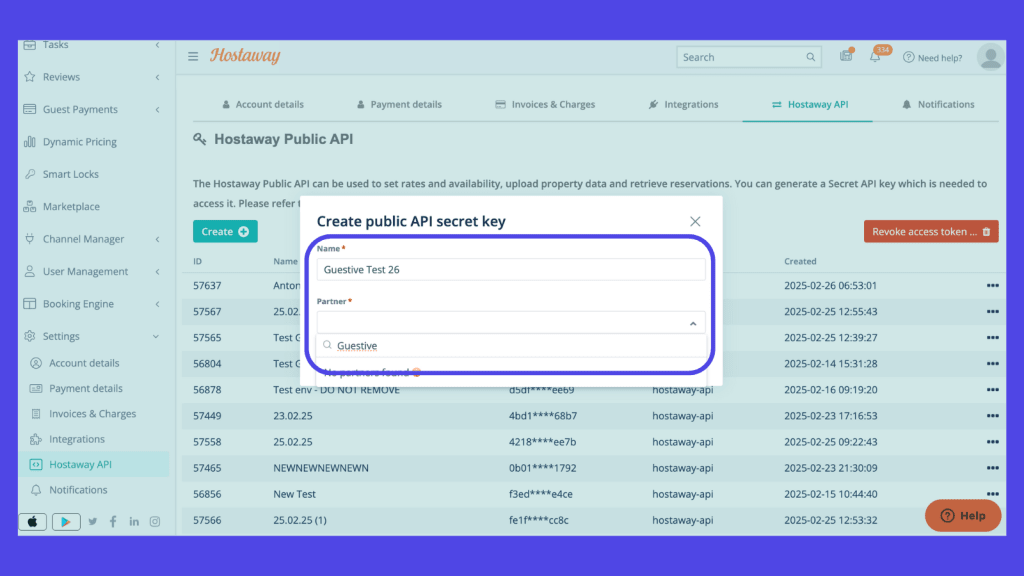Open Marketplace in sidebar
1024x576 pixels.
71,206
